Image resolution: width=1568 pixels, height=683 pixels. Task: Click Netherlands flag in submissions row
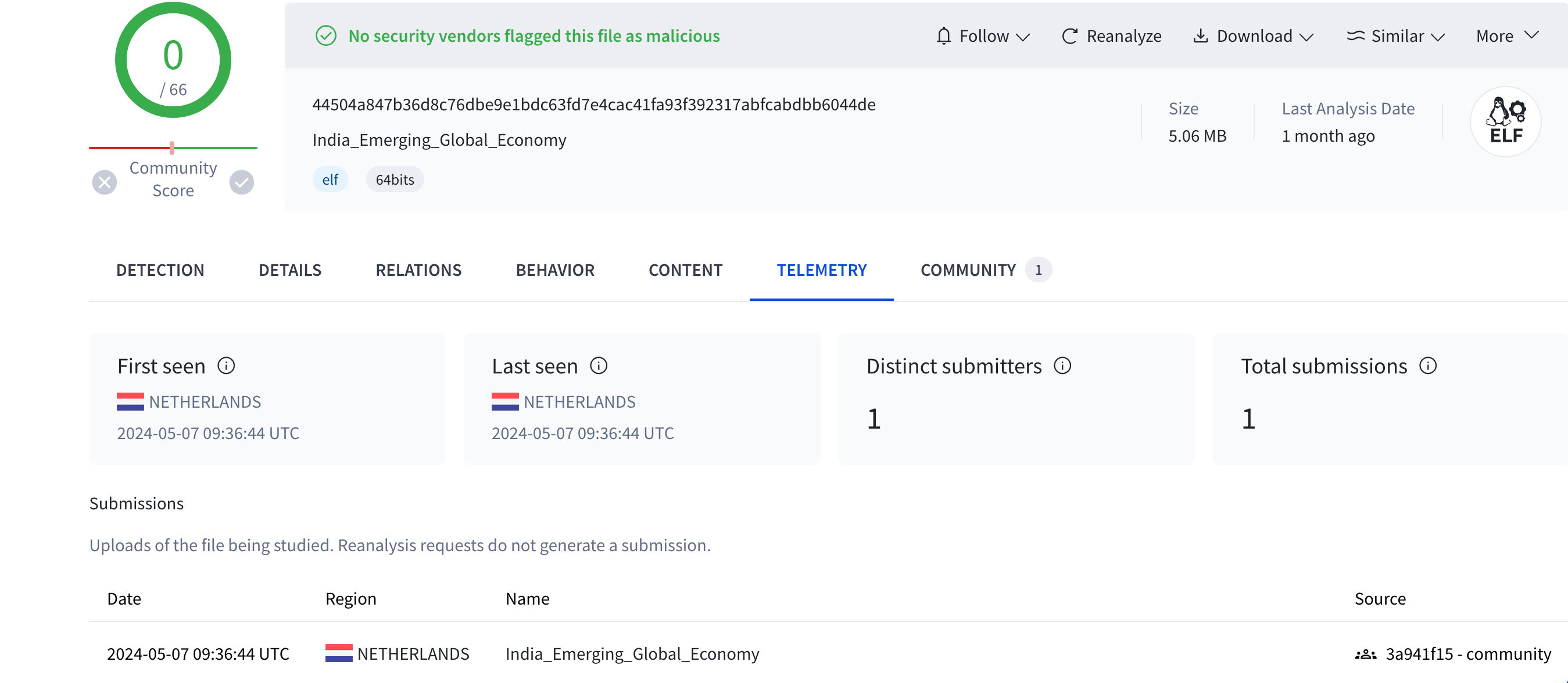coord(339,653)
